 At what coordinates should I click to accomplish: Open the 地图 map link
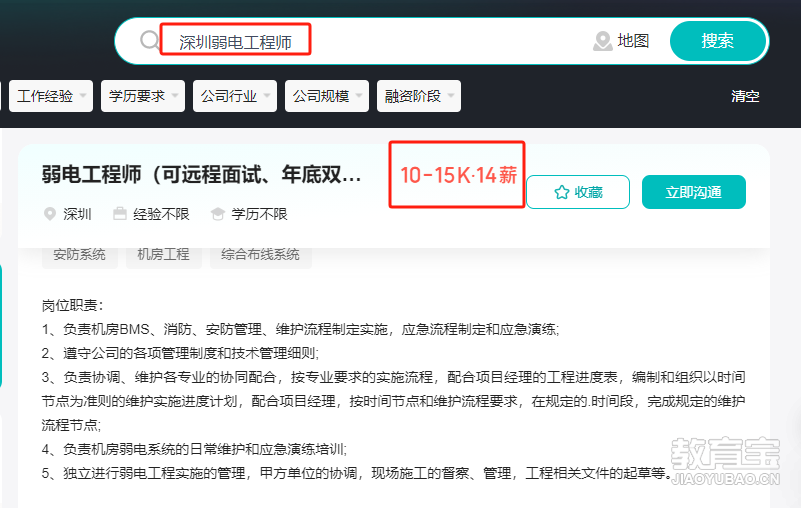pos(633,41)
